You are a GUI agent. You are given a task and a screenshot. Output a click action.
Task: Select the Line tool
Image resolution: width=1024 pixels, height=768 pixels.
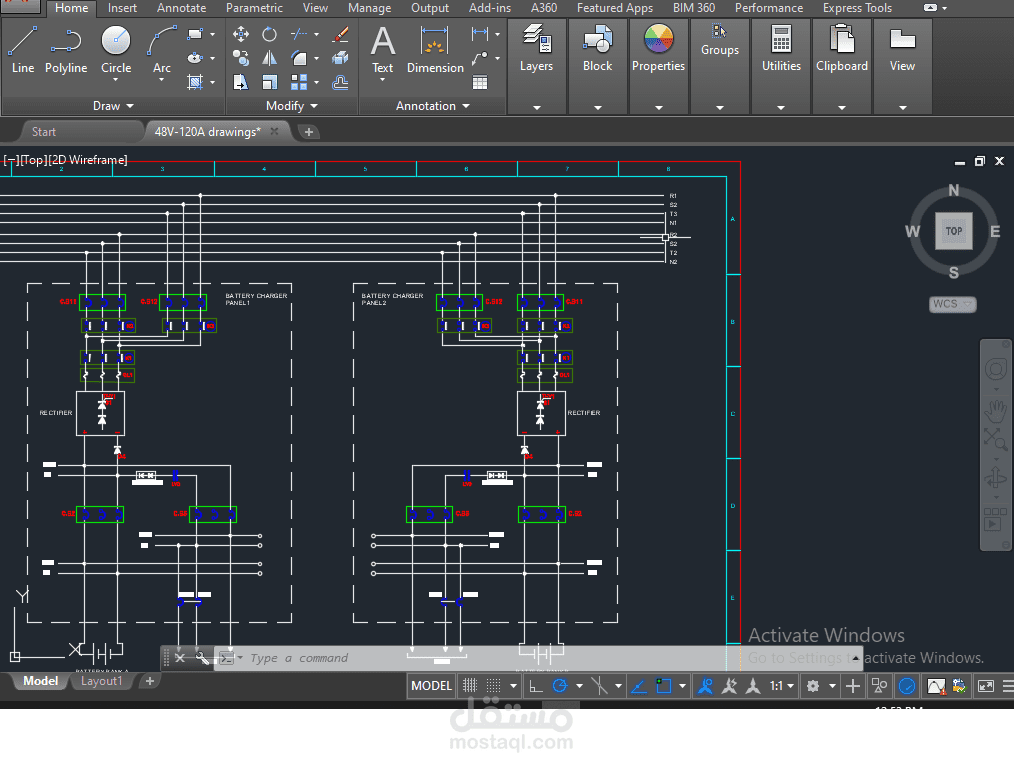tap(23, 50)
